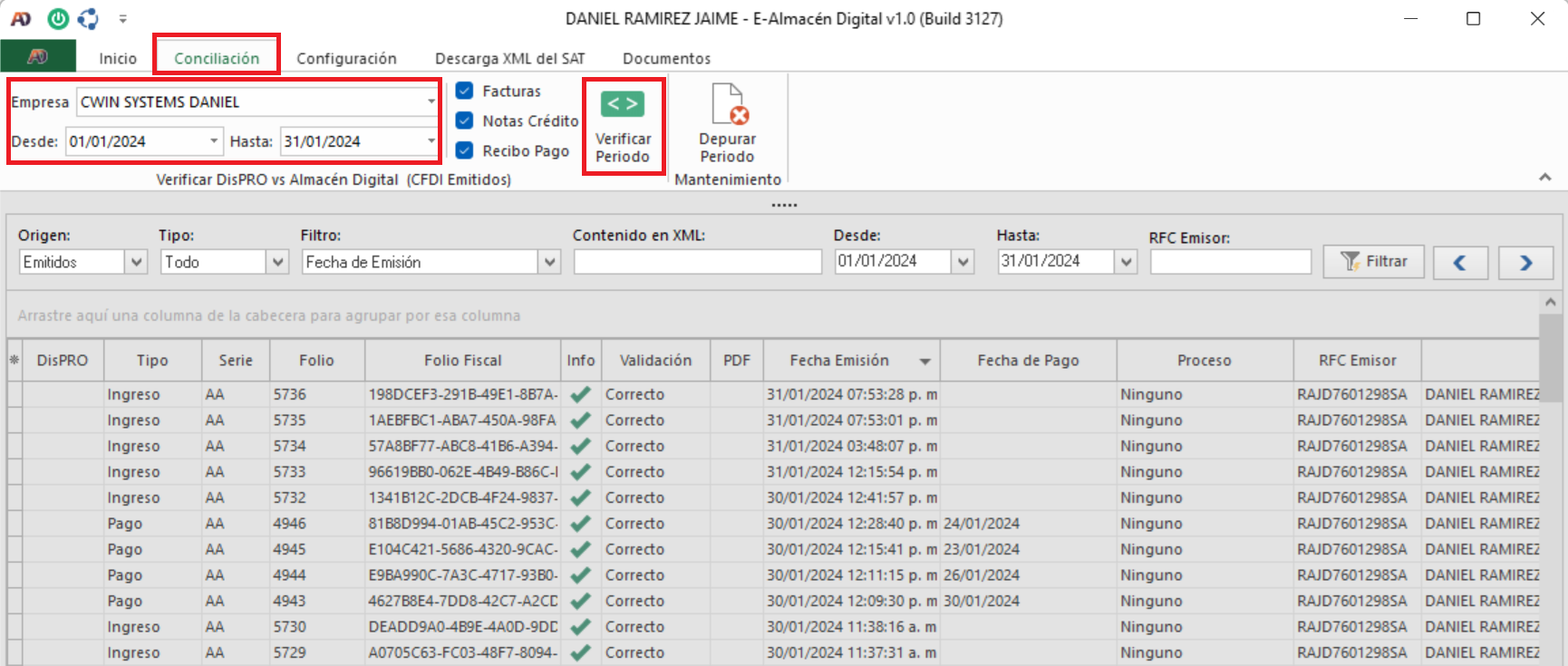Disable the Recibo Pago checkbox

tap(465, 150)
